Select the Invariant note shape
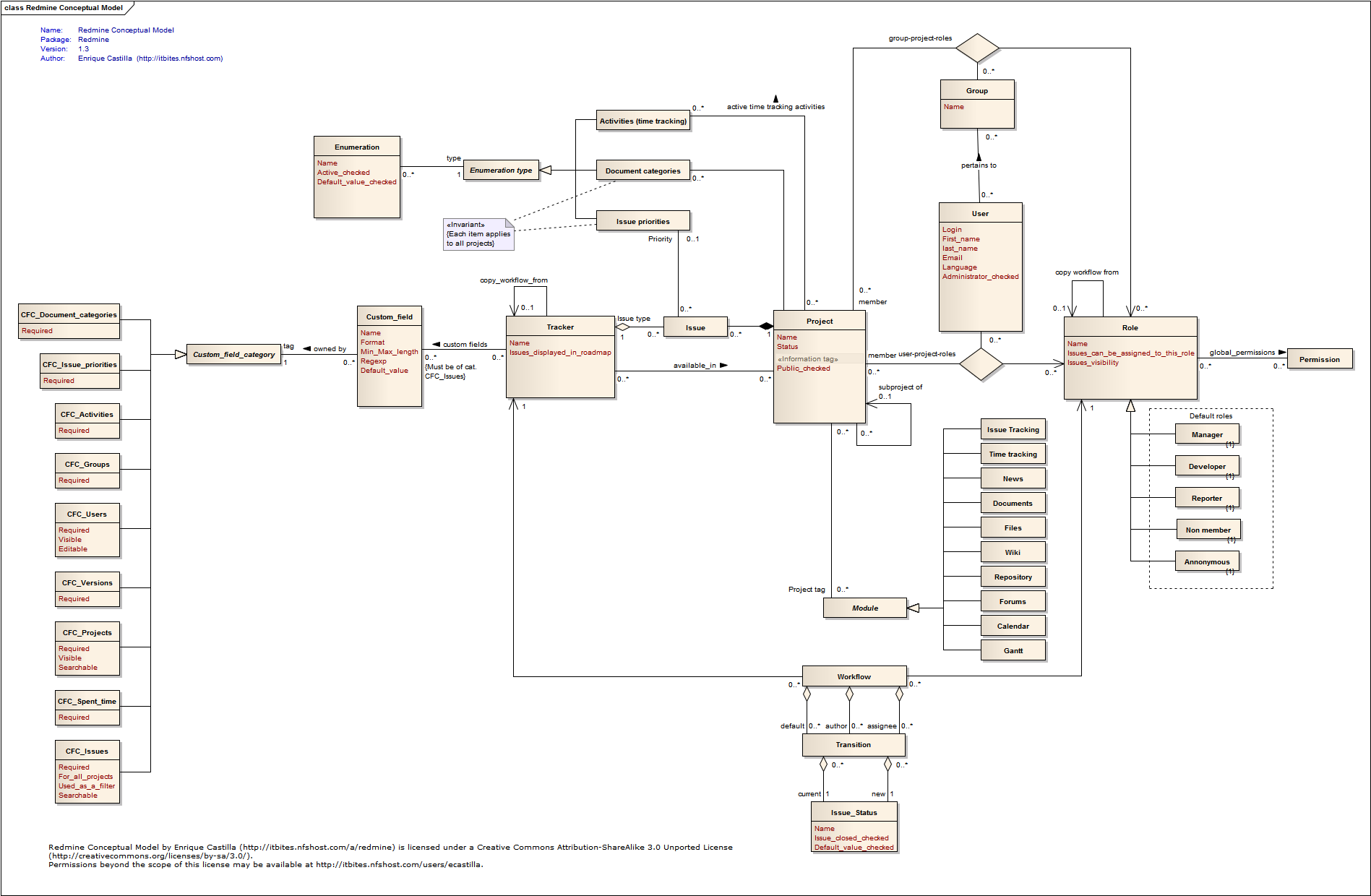This screenshot has height=896, width=1371. pos(478,234)
